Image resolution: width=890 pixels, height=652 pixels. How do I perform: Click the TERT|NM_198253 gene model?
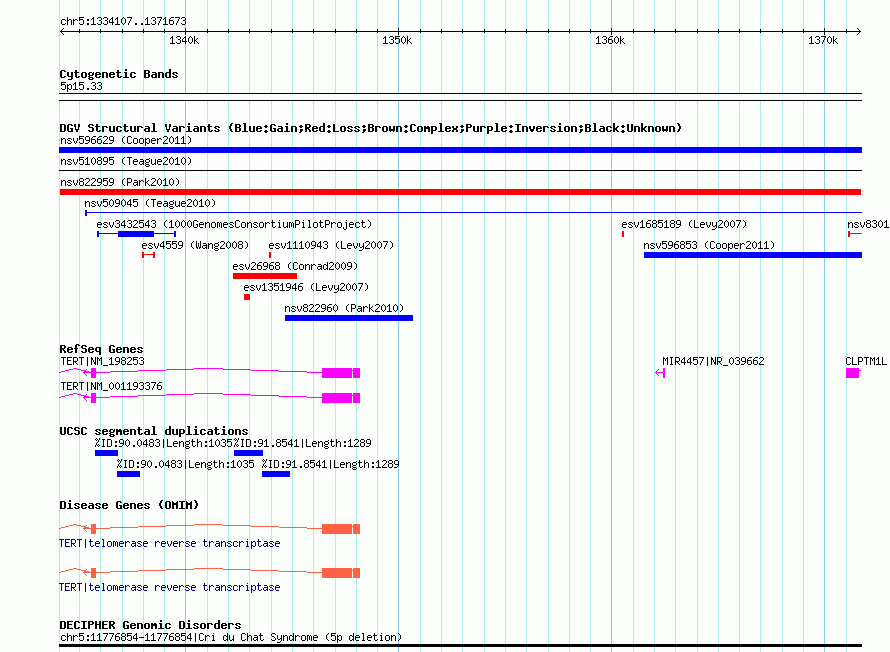[209, 373]
